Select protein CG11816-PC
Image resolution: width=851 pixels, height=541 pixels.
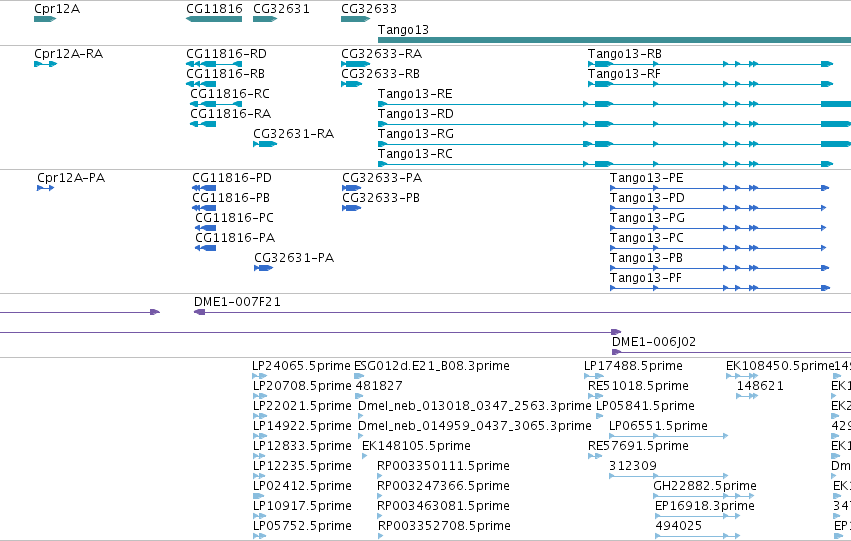pos(234,218)
